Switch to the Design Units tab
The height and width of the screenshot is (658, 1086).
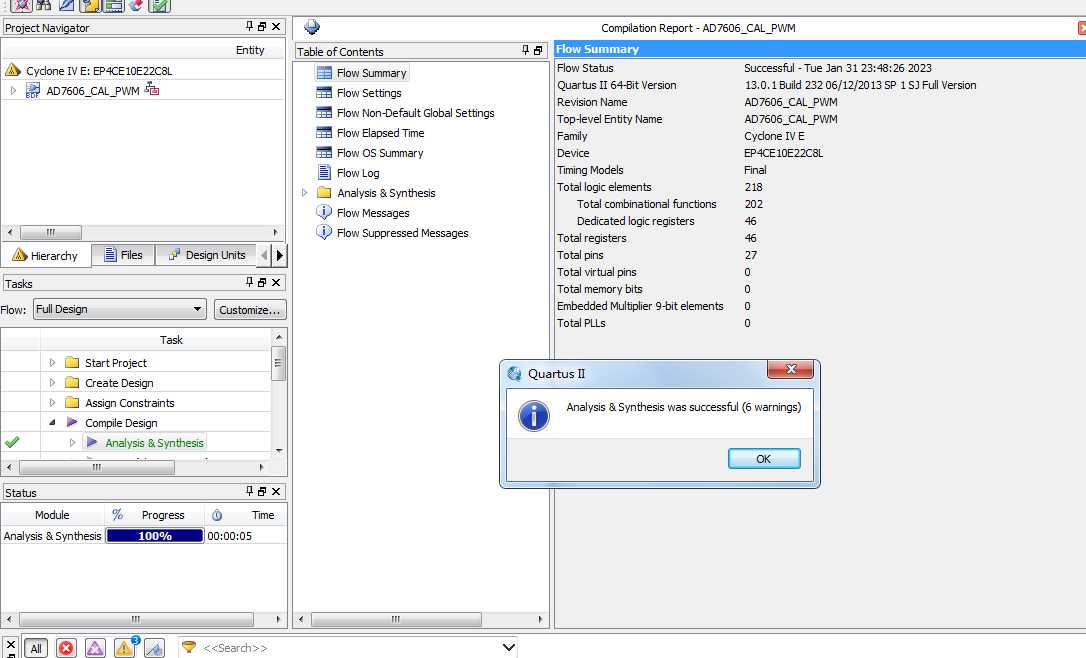207,255
